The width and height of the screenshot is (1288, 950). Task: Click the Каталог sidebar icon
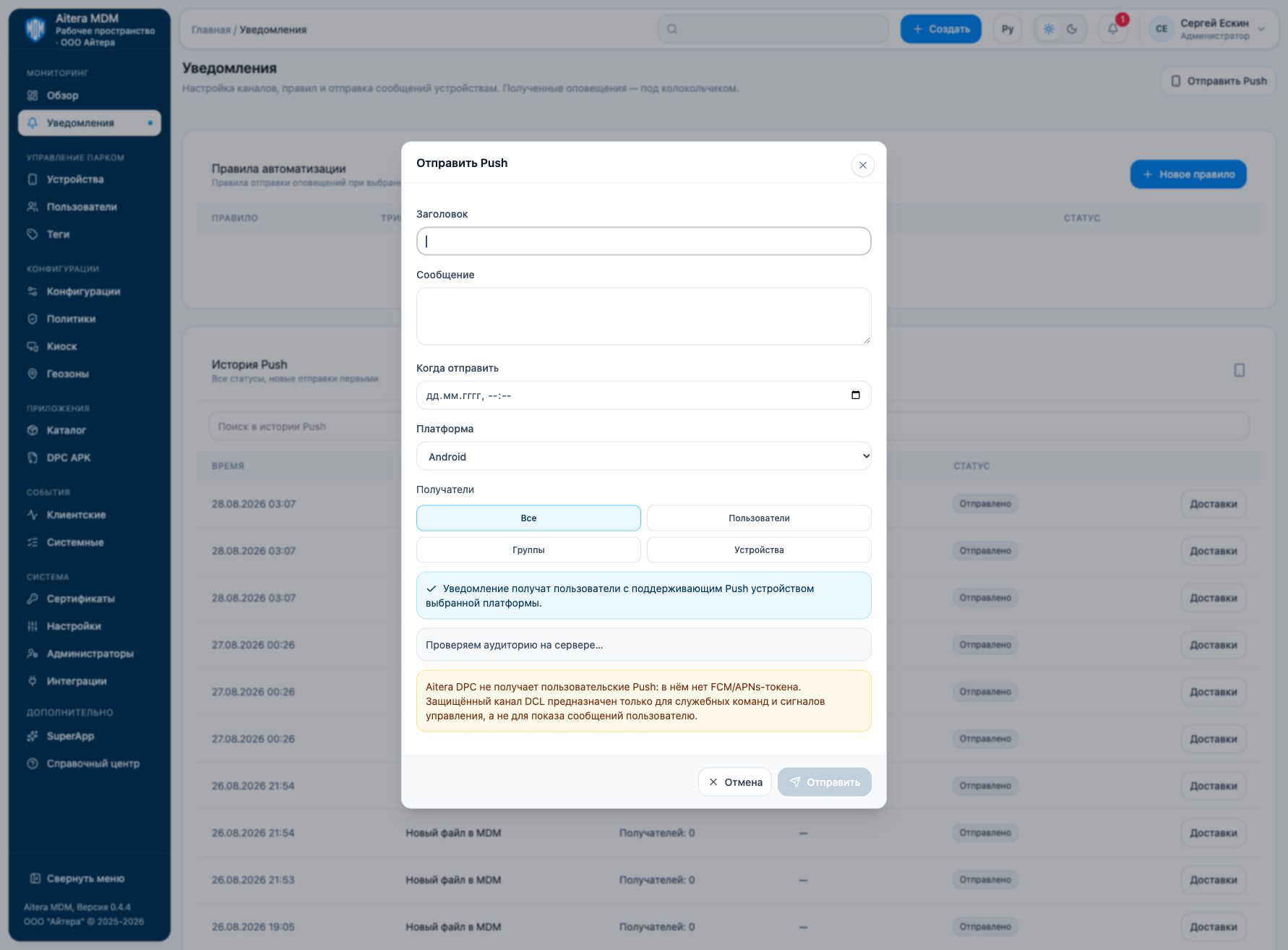pyautogui.click(x=33, y=430)
